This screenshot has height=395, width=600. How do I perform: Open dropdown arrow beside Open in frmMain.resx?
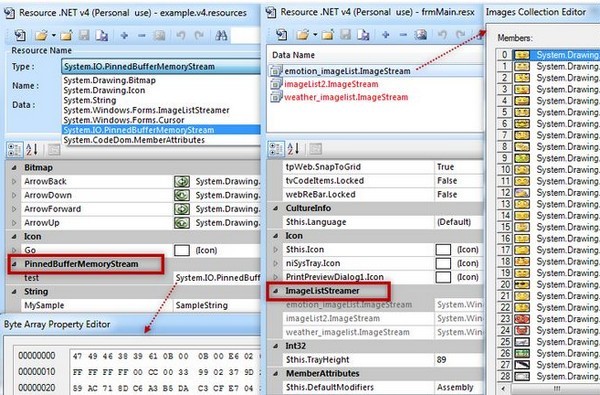315,35
